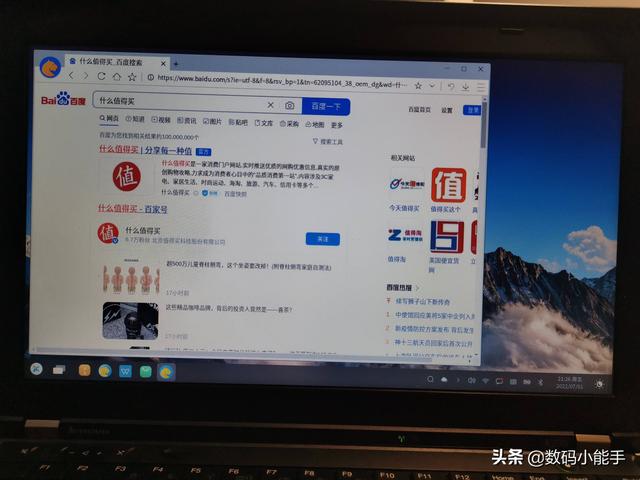Screen dimensions: 640x480
Task: Open the spine illustration article thumbnail
Action: click(x=131, y=276)
